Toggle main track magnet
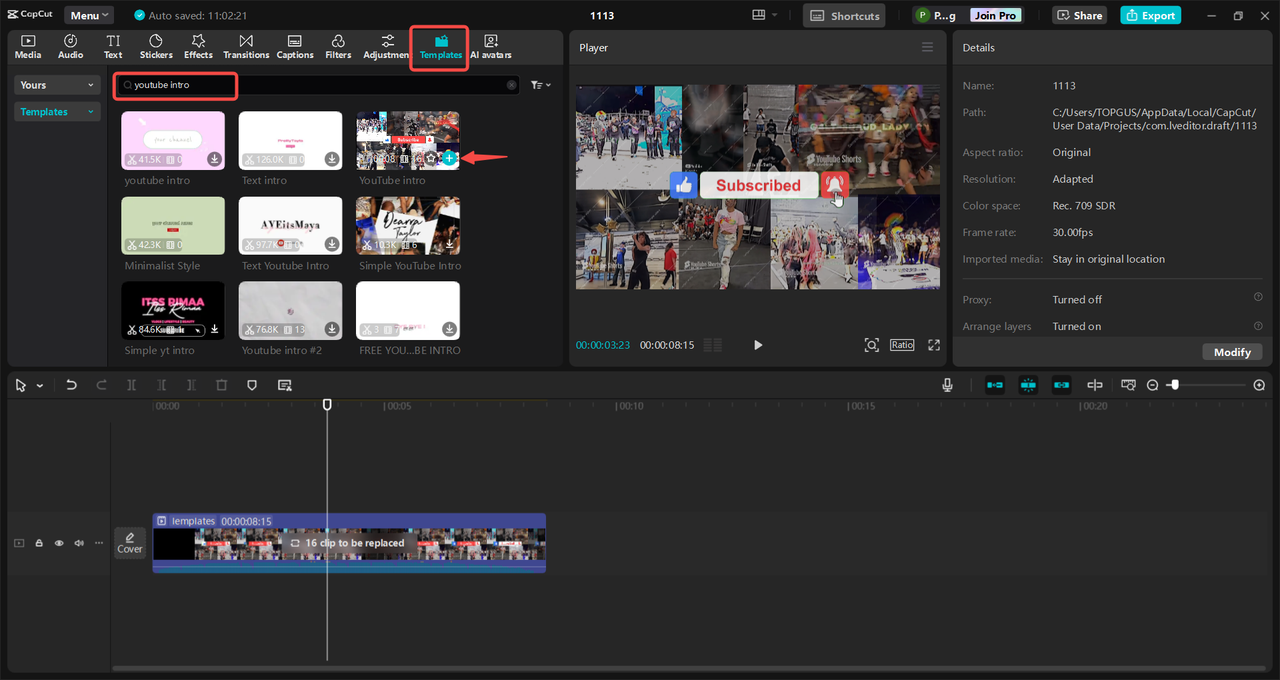 [995, 385]
